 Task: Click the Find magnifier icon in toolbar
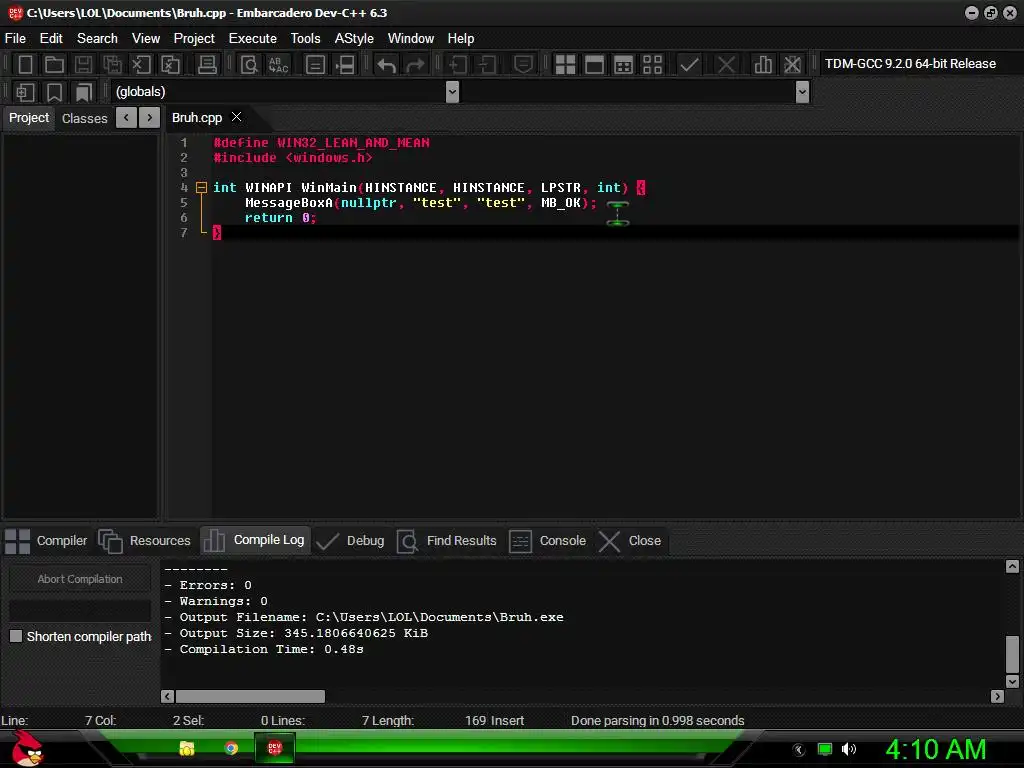click(249, 65)
